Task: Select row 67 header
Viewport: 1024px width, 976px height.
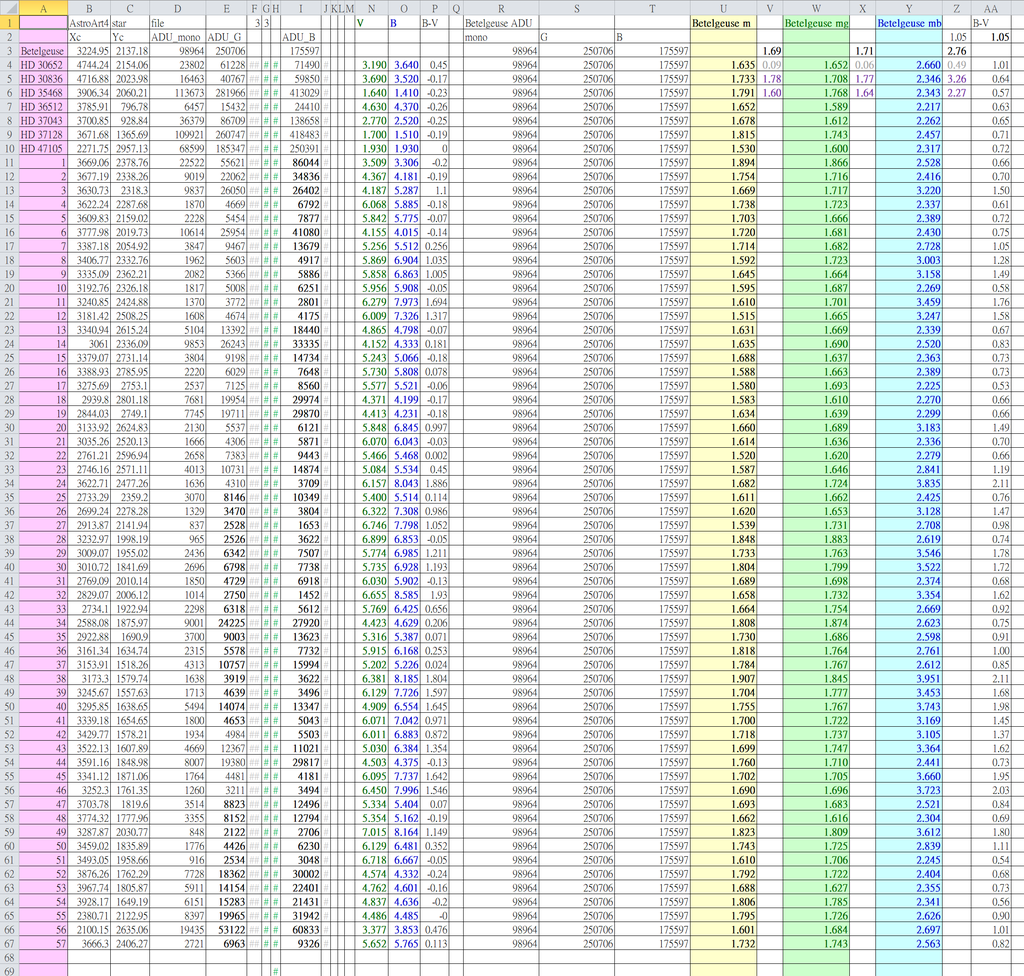Action: click(x=10, y=943)
